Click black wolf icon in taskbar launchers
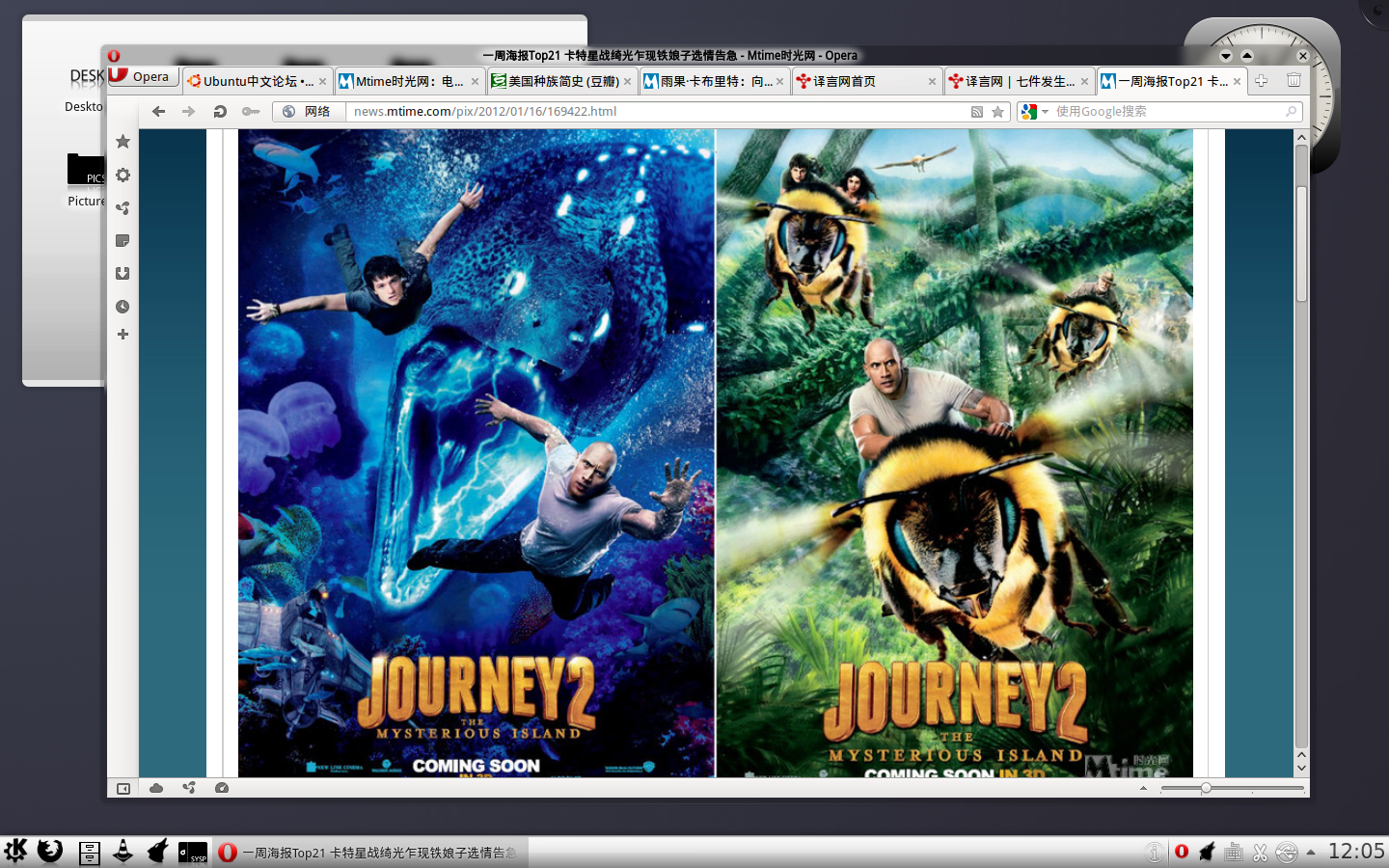The width and height of the screenshot is (1389, 868). tap(157, 852)
